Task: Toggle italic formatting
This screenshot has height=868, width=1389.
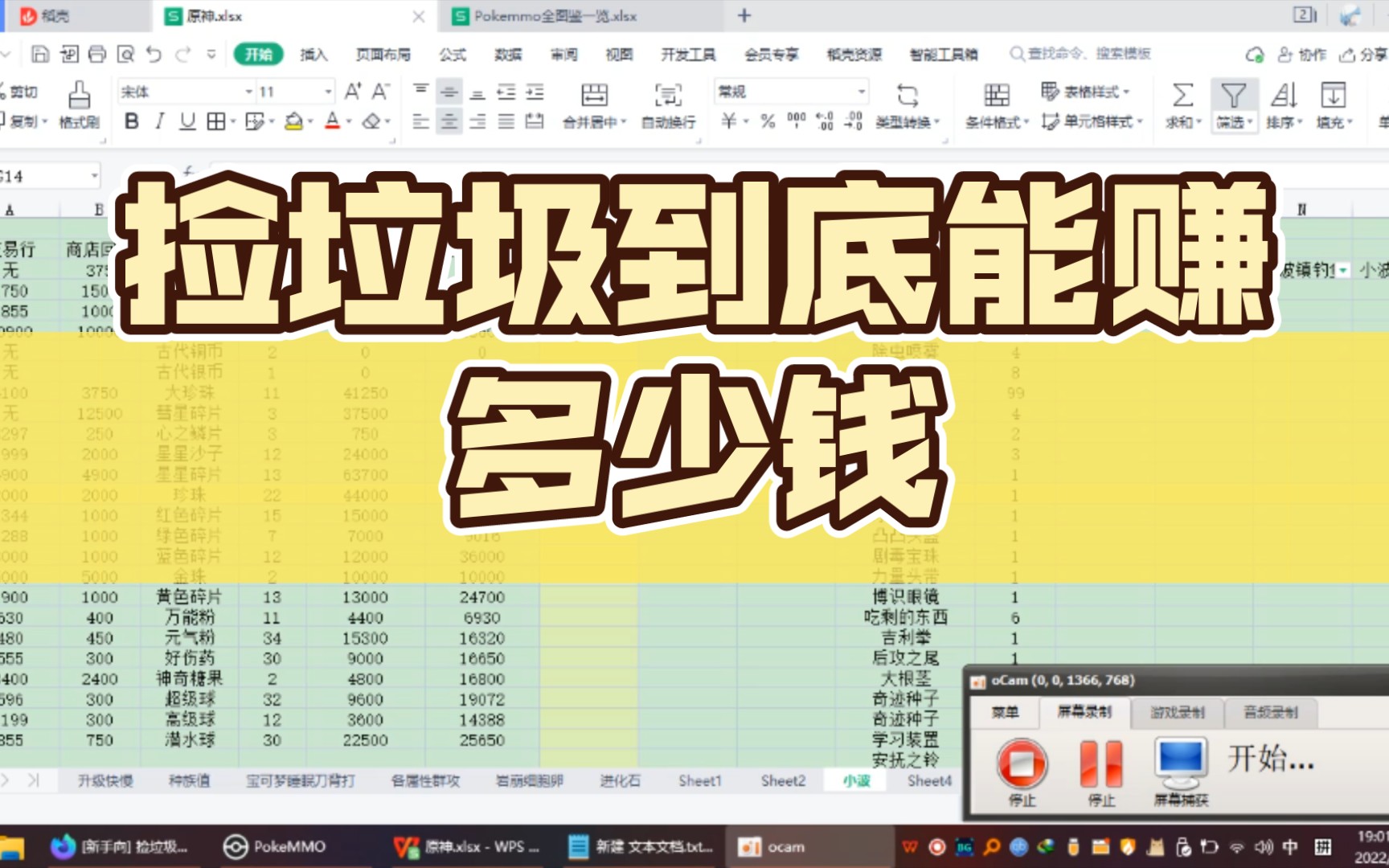Action: tap(158, 122)
